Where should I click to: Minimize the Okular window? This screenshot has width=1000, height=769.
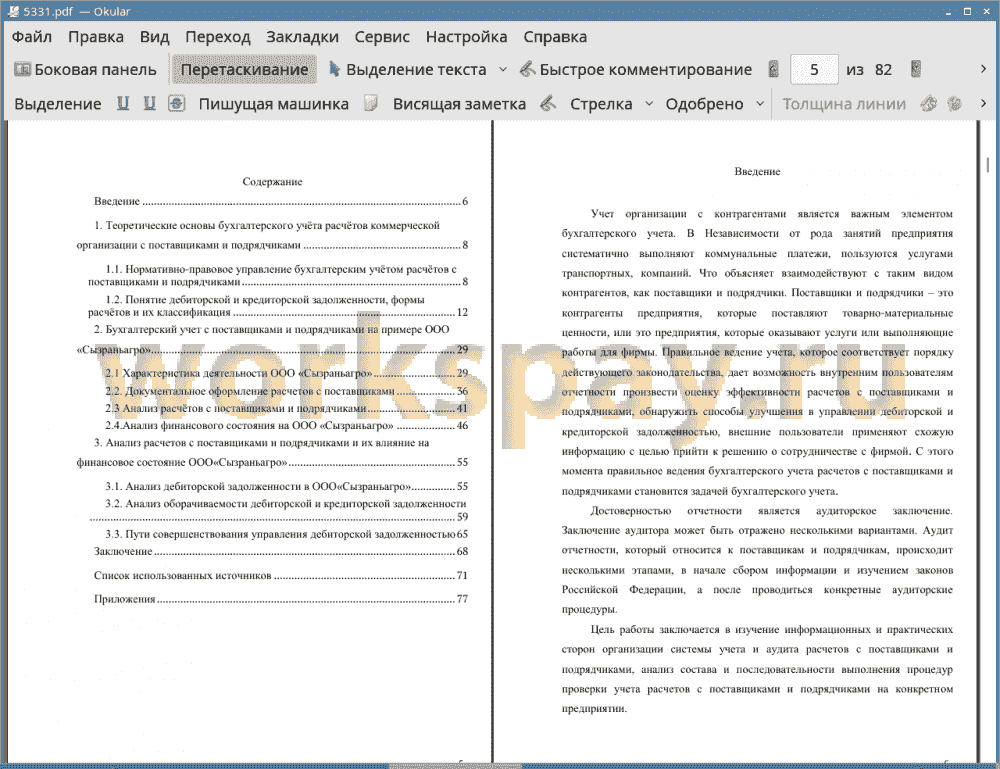pos(949,11)
